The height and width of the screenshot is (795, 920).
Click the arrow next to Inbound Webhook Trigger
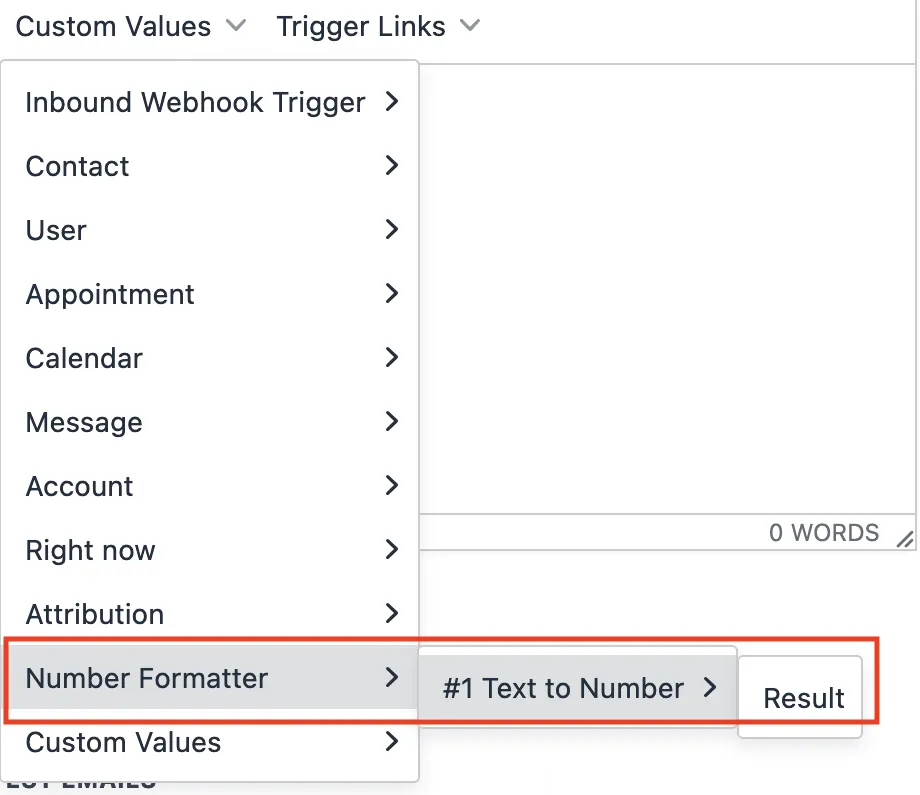392,101
